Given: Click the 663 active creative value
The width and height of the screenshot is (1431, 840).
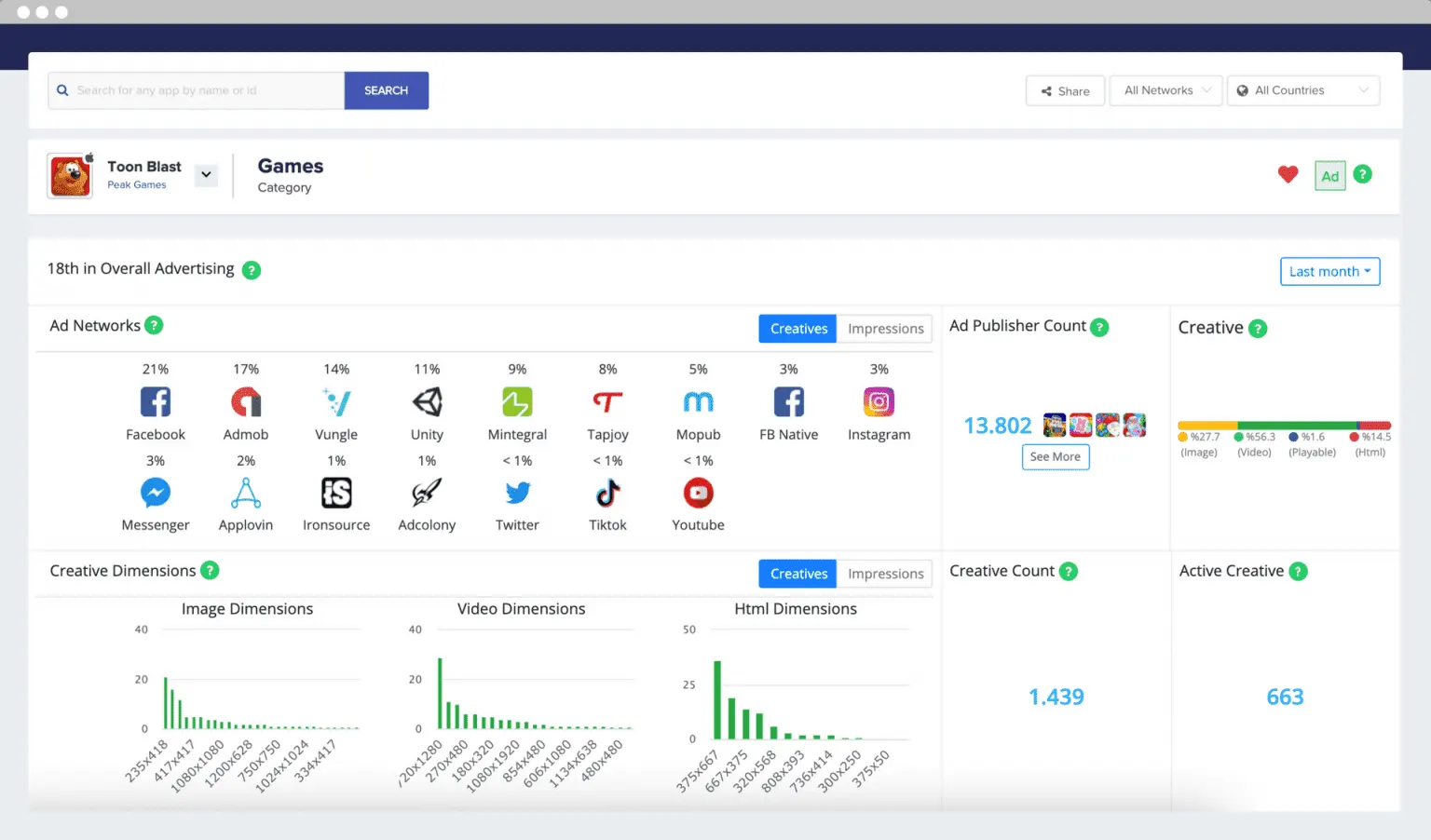Looking at the screenshot, I should coord(1285,697).
